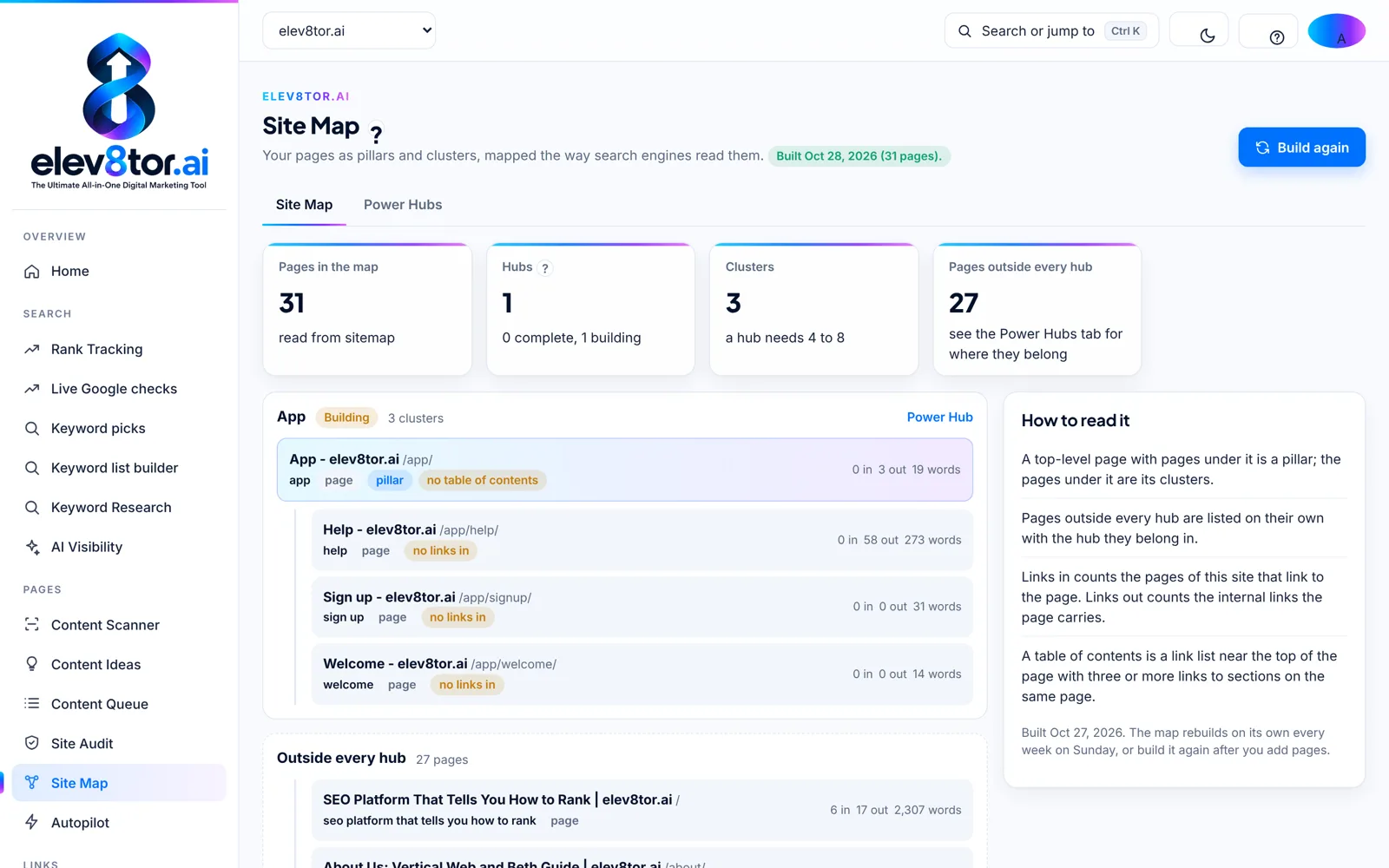Image resolution: width=1389 pixels, height=868 pixels.
Task: Open the Home sidebar icon
Action: point(32,272)
